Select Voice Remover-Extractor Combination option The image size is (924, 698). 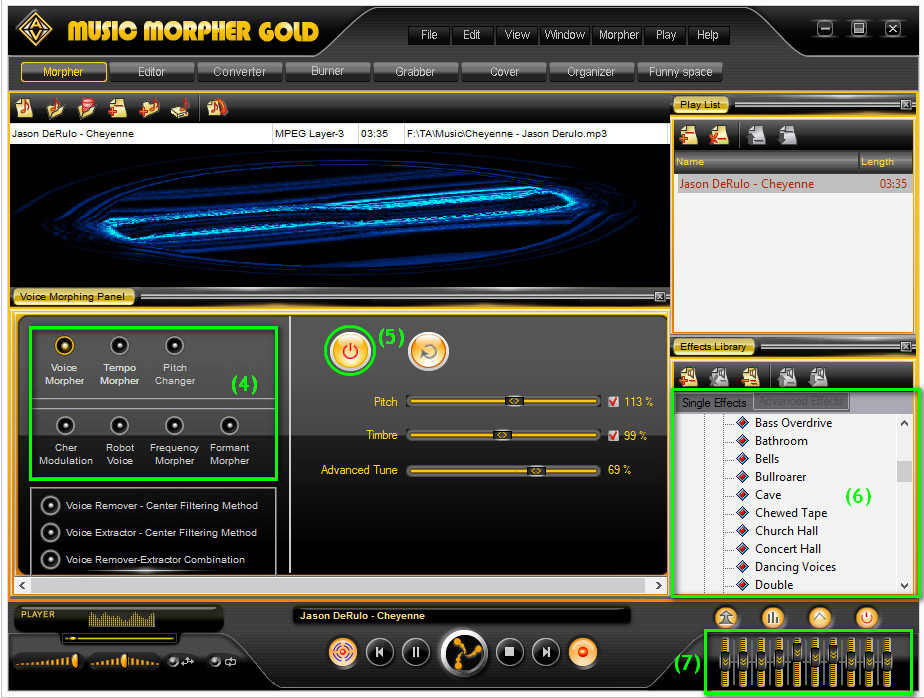coord(51,559)
